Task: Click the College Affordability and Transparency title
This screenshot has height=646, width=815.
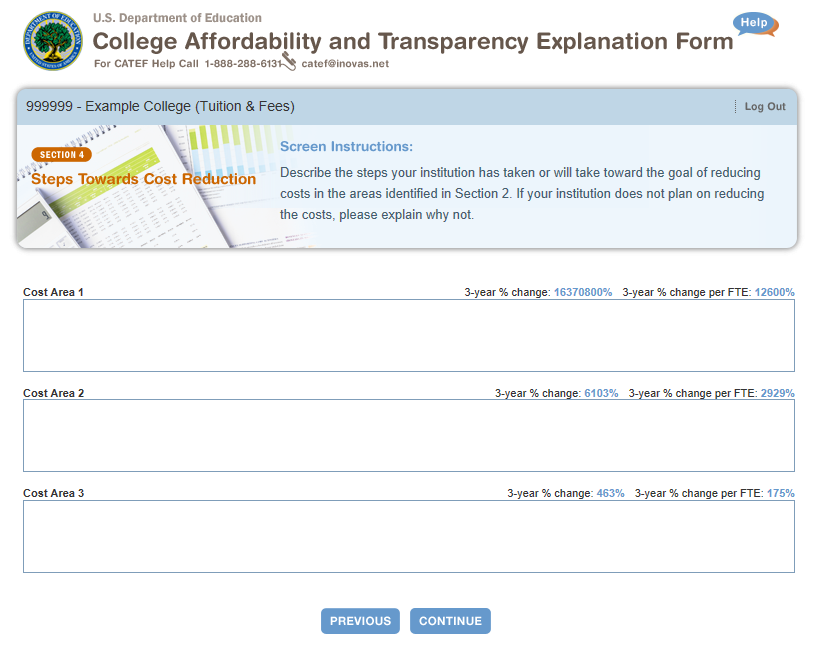Action: [412, 42]
